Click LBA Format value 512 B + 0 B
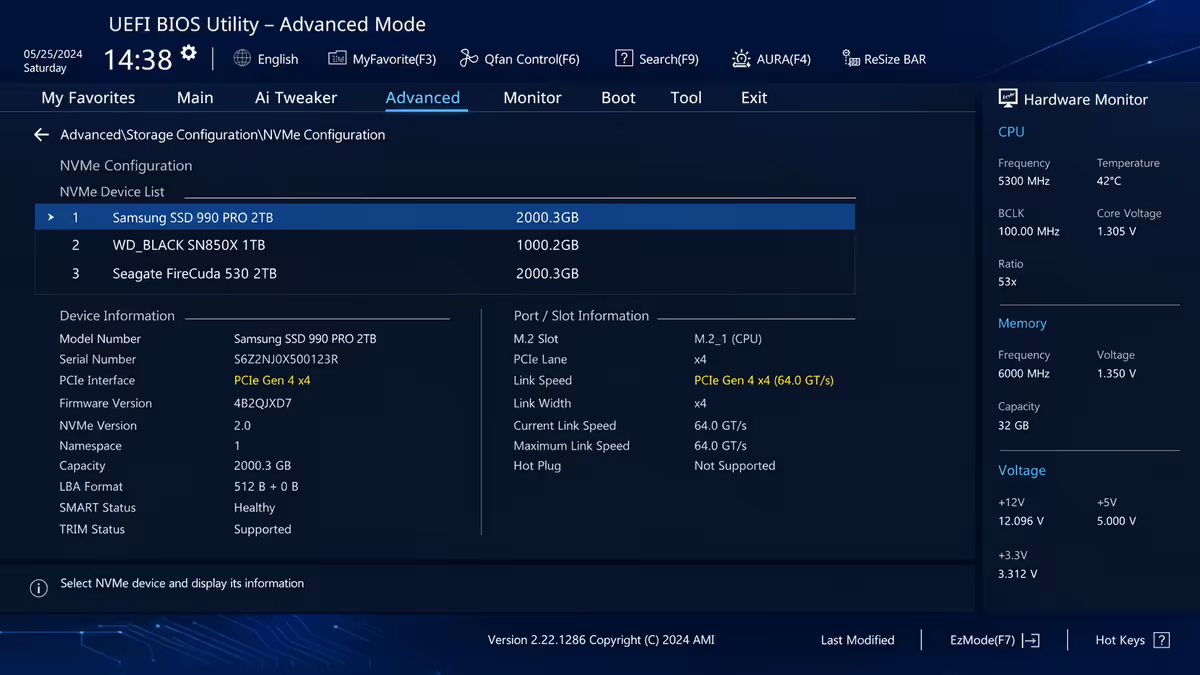The height and width of the screenshot is (675, 1200). pyautogui.click(x=266, y=486)
